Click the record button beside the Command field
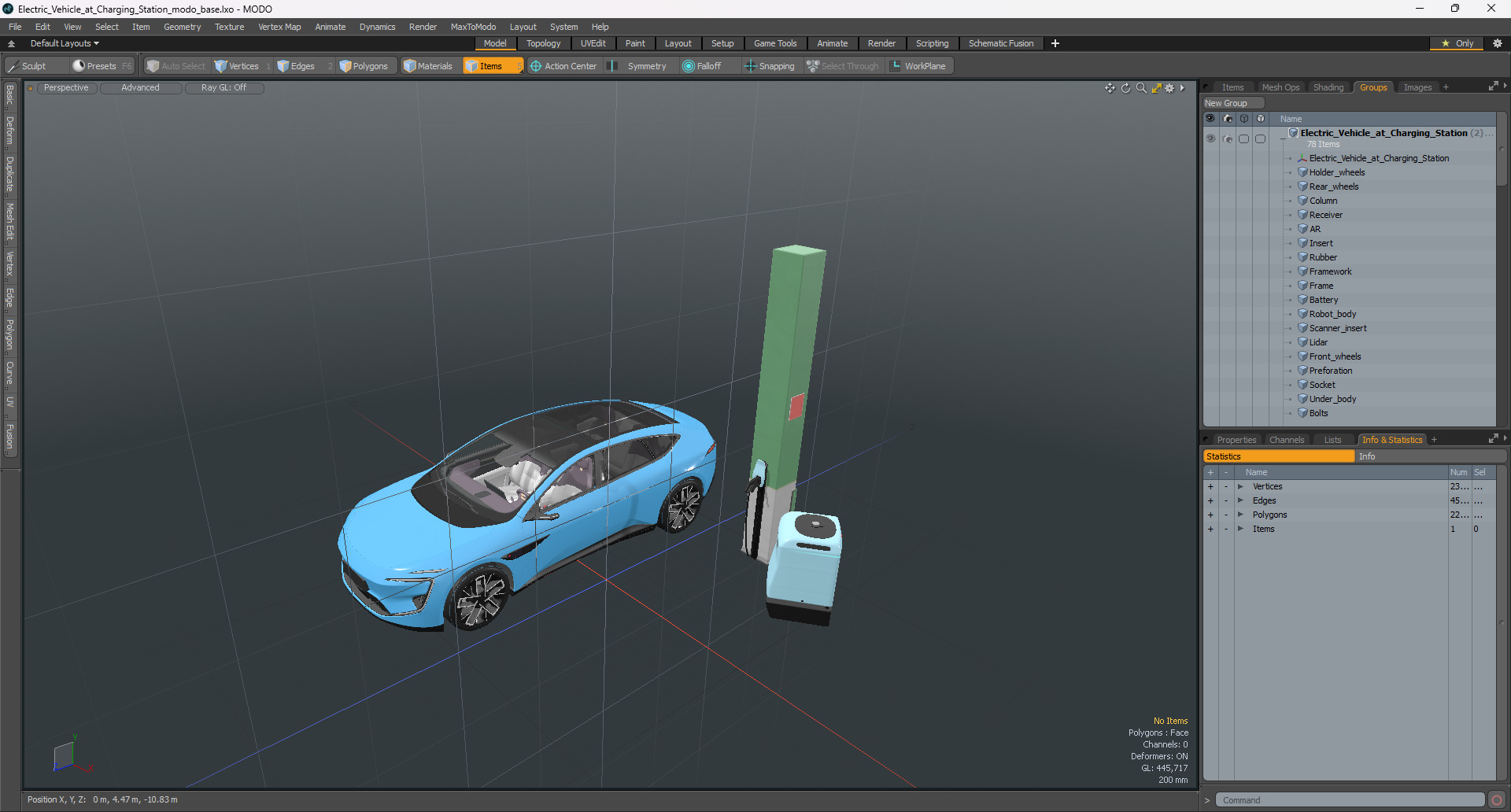 1497,800
